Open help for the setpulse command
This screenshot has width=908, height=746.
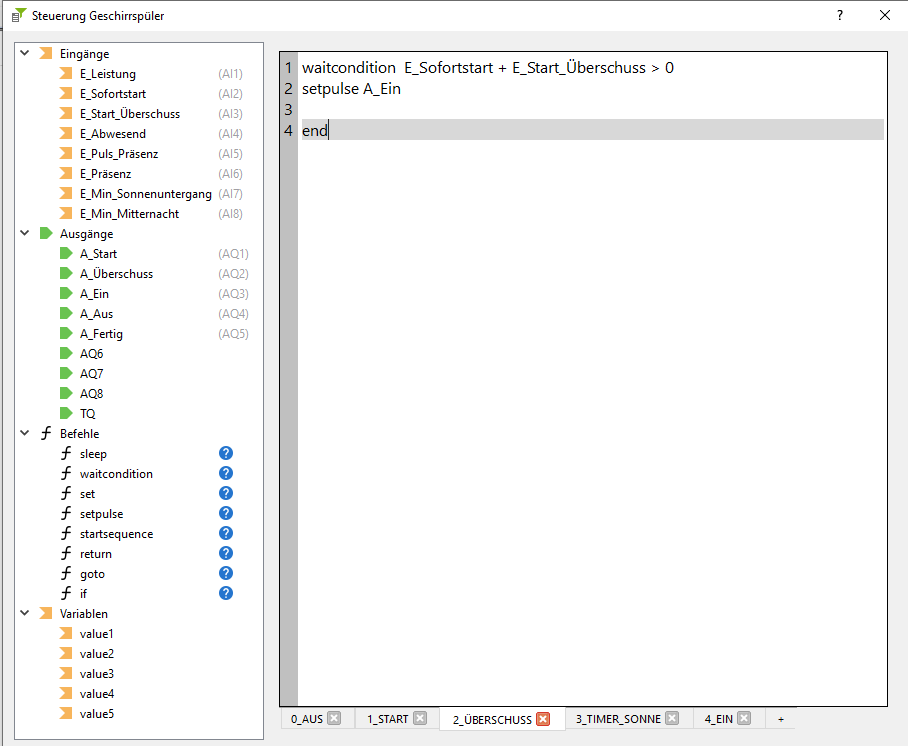click(x=226, y=514)
